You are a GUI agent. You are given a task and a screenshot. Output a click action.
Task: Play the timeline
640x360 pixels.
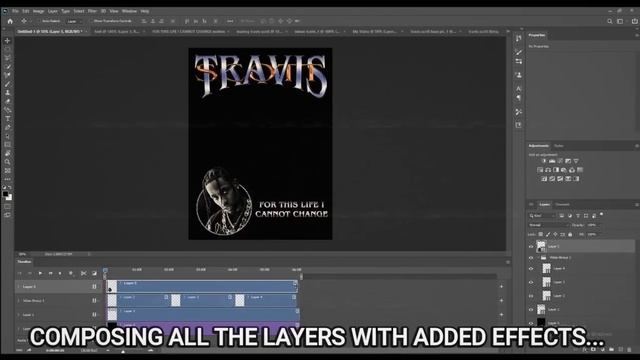pos(40,273)
